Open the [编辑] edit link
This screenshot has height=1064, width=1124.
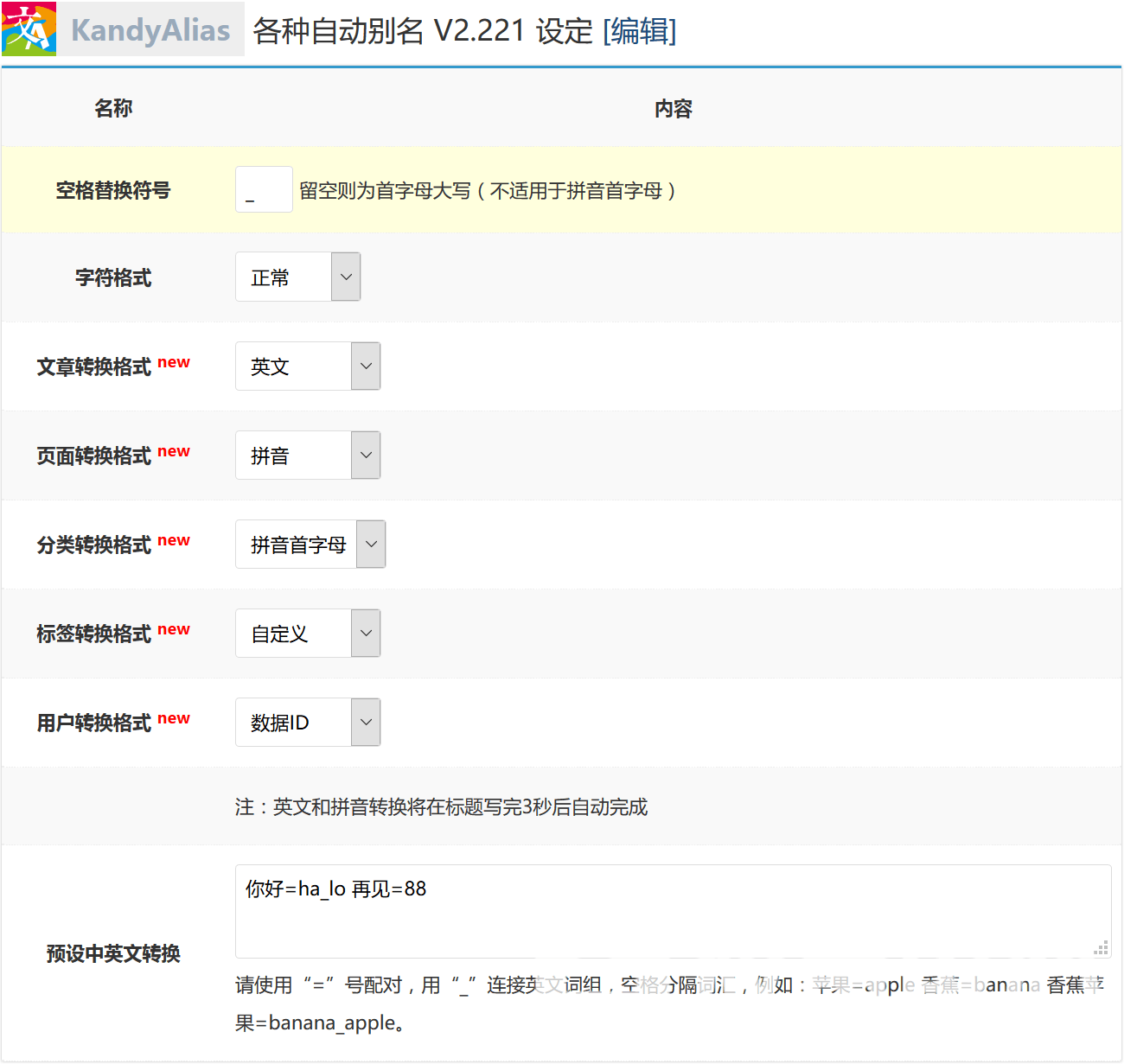point(639,31)
